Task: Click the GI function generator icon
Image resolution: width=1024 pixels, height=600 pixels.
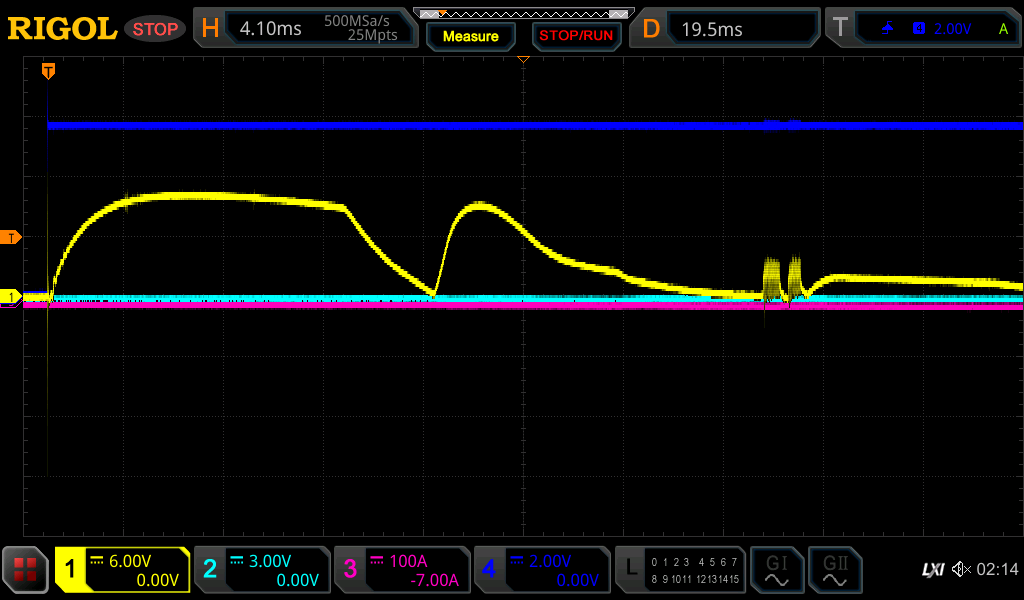Action: point(776,570)
